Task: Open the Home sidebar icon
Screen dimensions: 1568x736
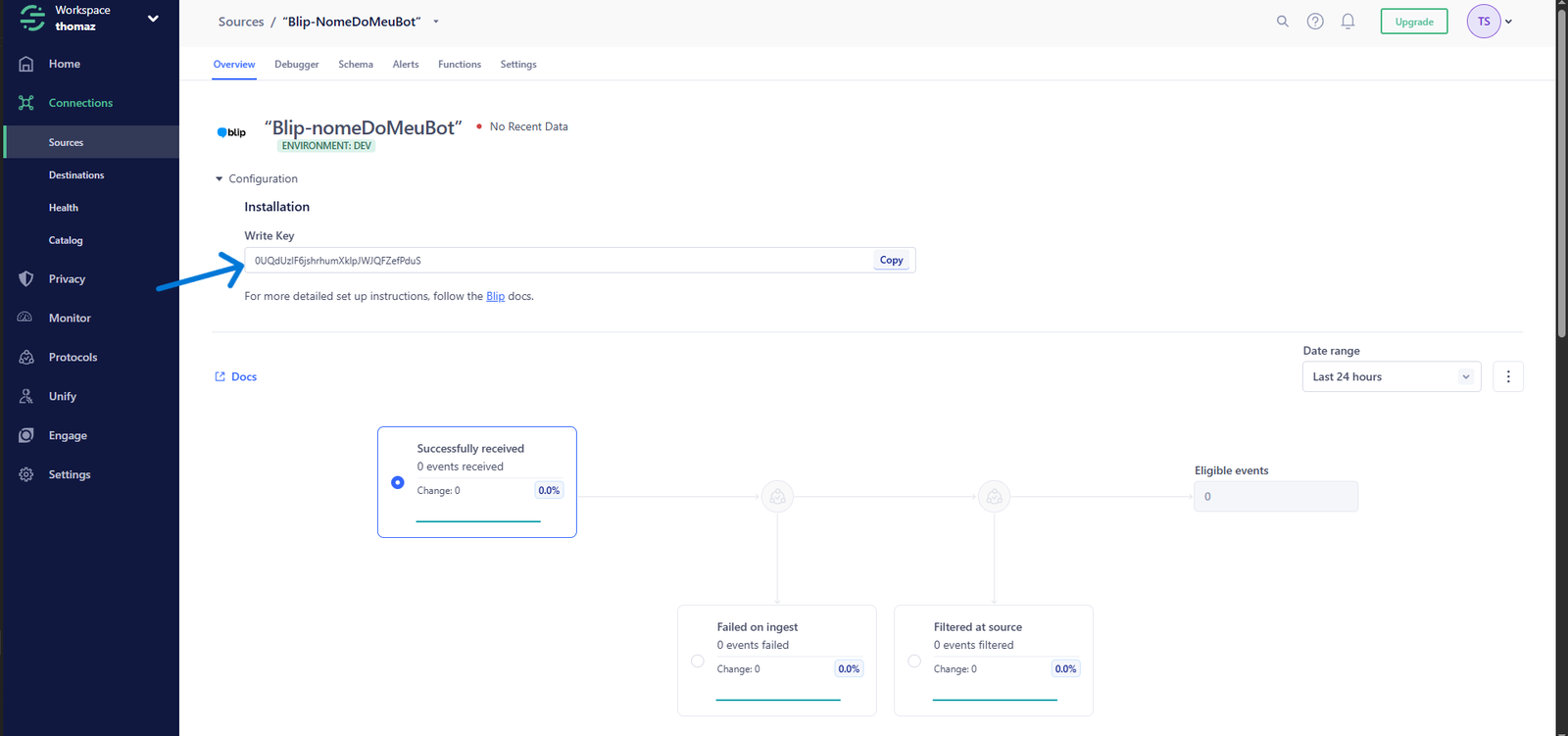Action: coord(26,64)
